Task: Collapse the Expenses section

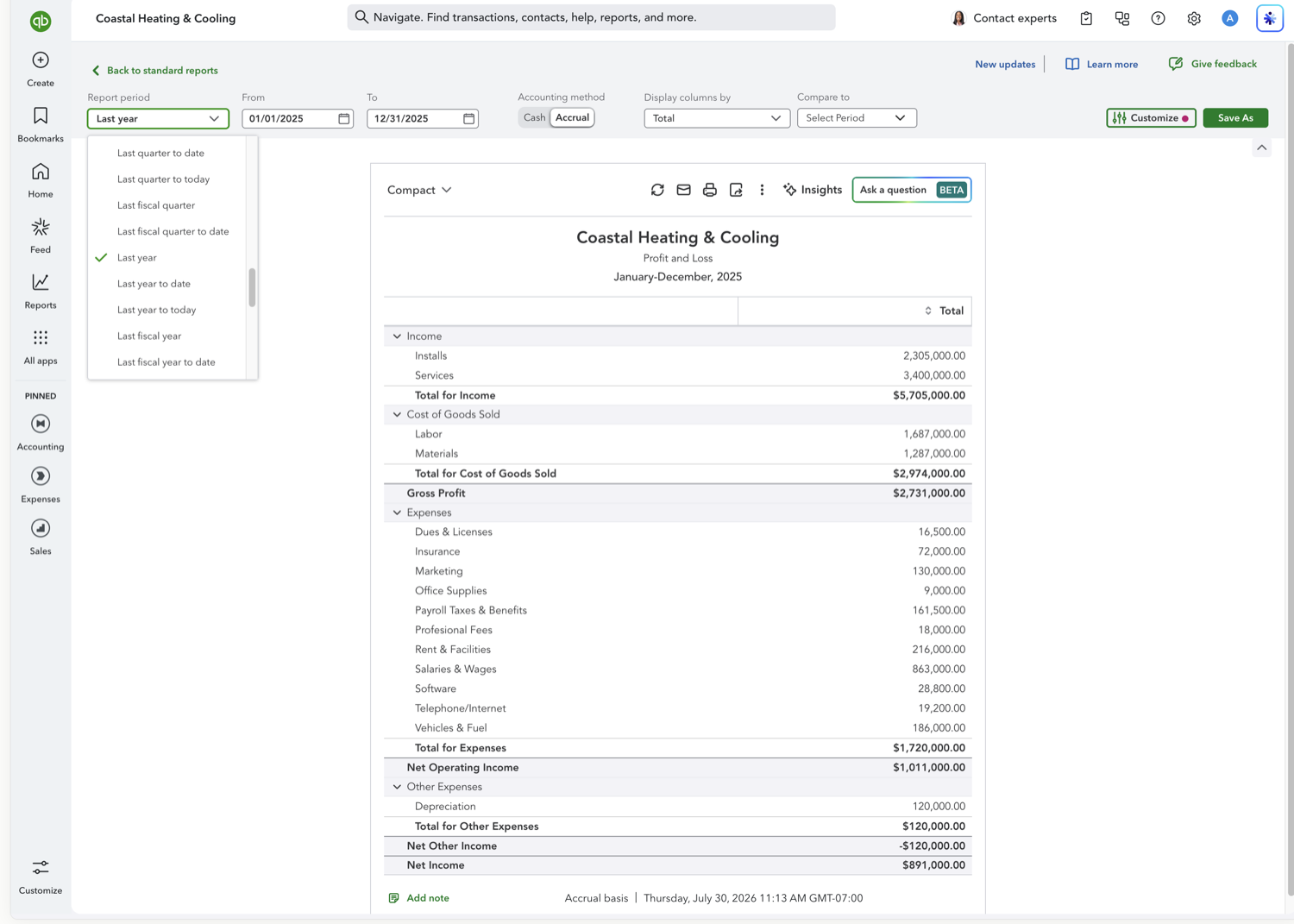Action: 397,512
